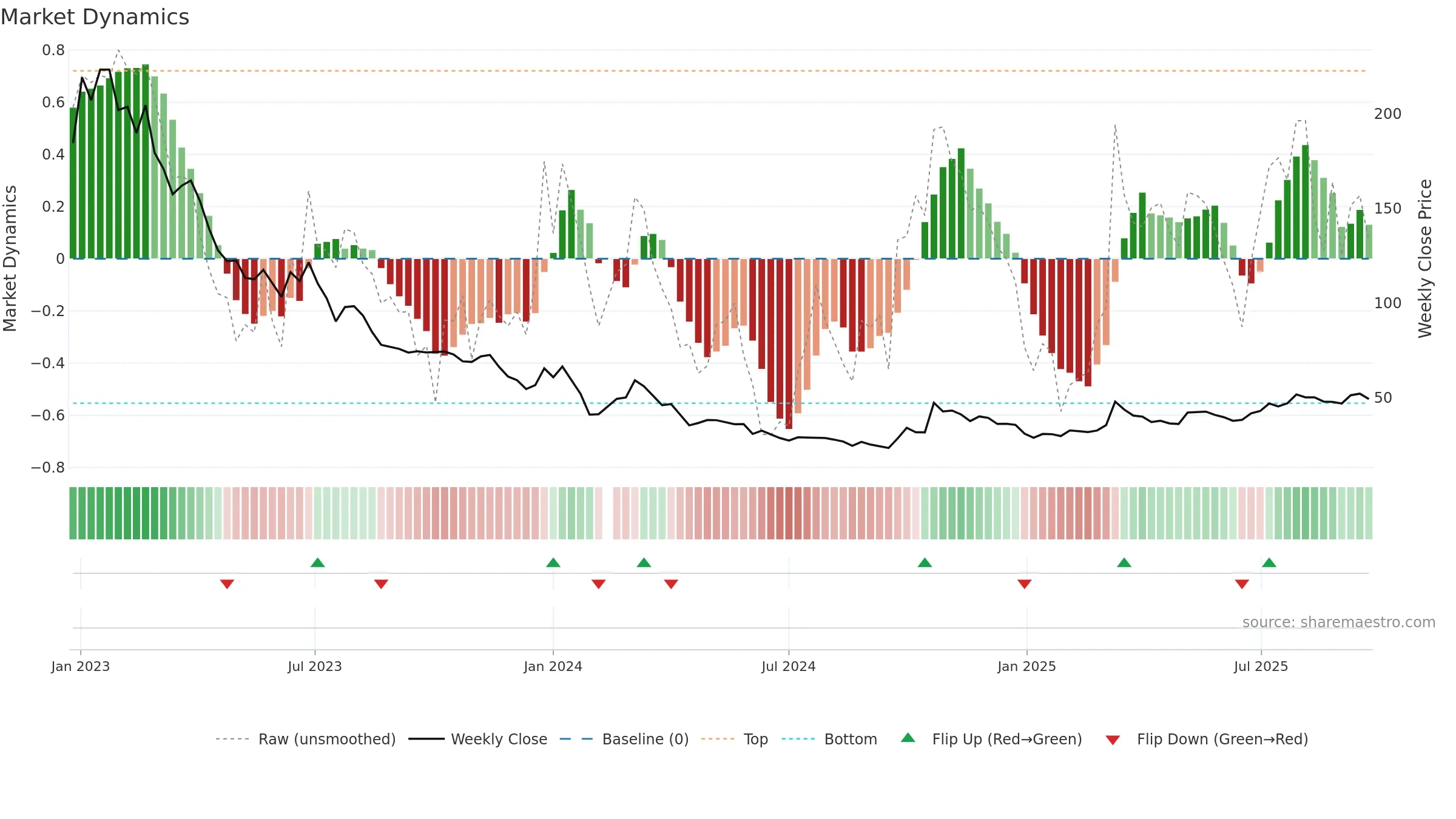Click the Weekly Close Price axis title
This screenshot has width=1456, height=819.
(1425, 258)
